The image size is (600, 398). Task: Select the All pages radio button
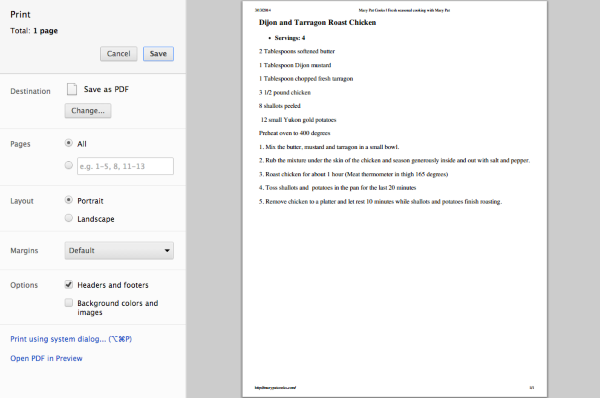point(68,143)
